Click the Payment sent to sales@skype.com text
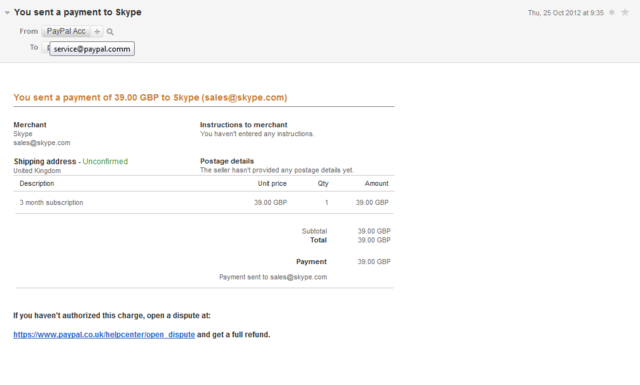The height and width of the screenshot is (385, 640). [273, 277]
